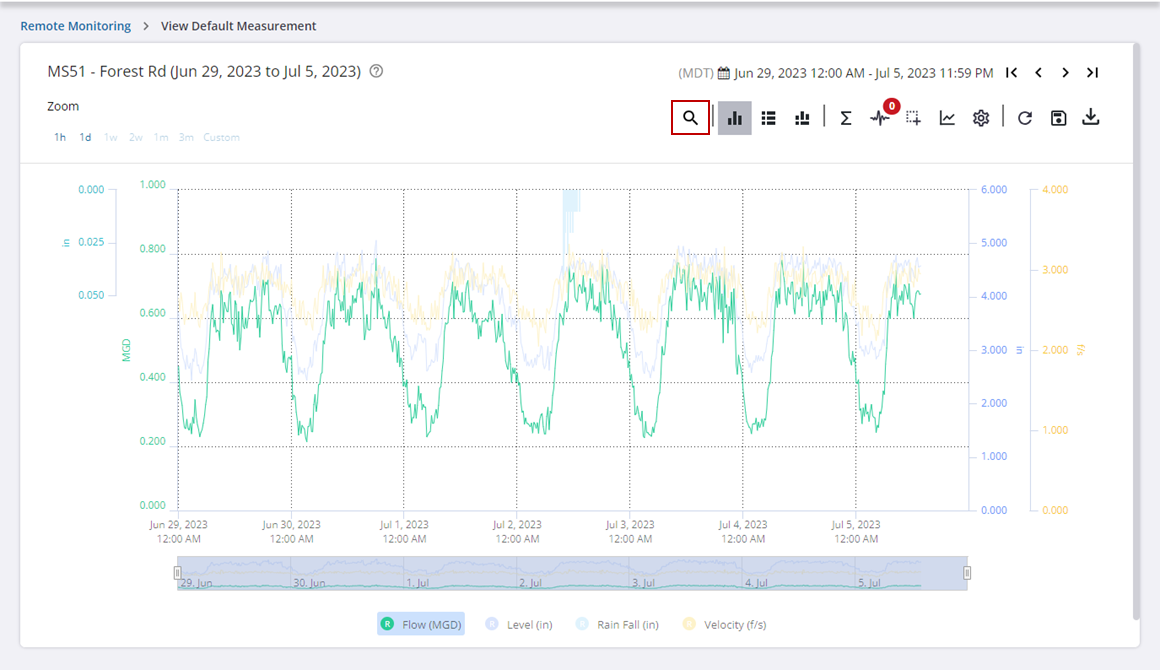This screenshot has width=1160, height=670.
Task: Set zoom to 3m
Action: [186, 138]
